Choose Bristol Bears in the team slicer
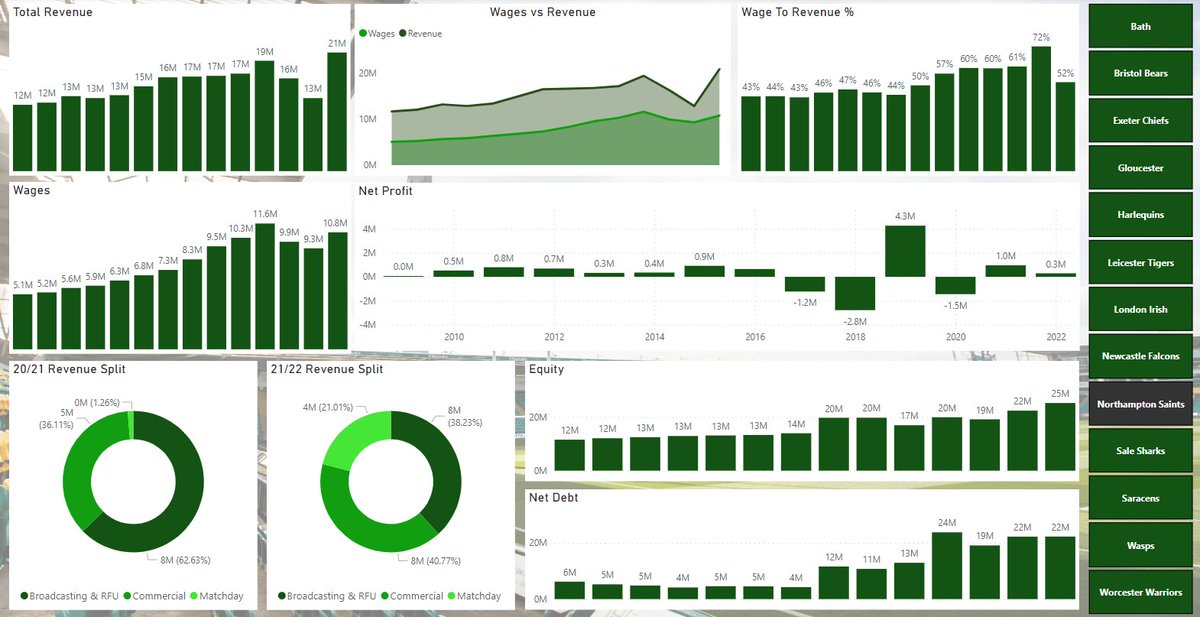Screen dimensions: 1200x617 [1141, 74]
